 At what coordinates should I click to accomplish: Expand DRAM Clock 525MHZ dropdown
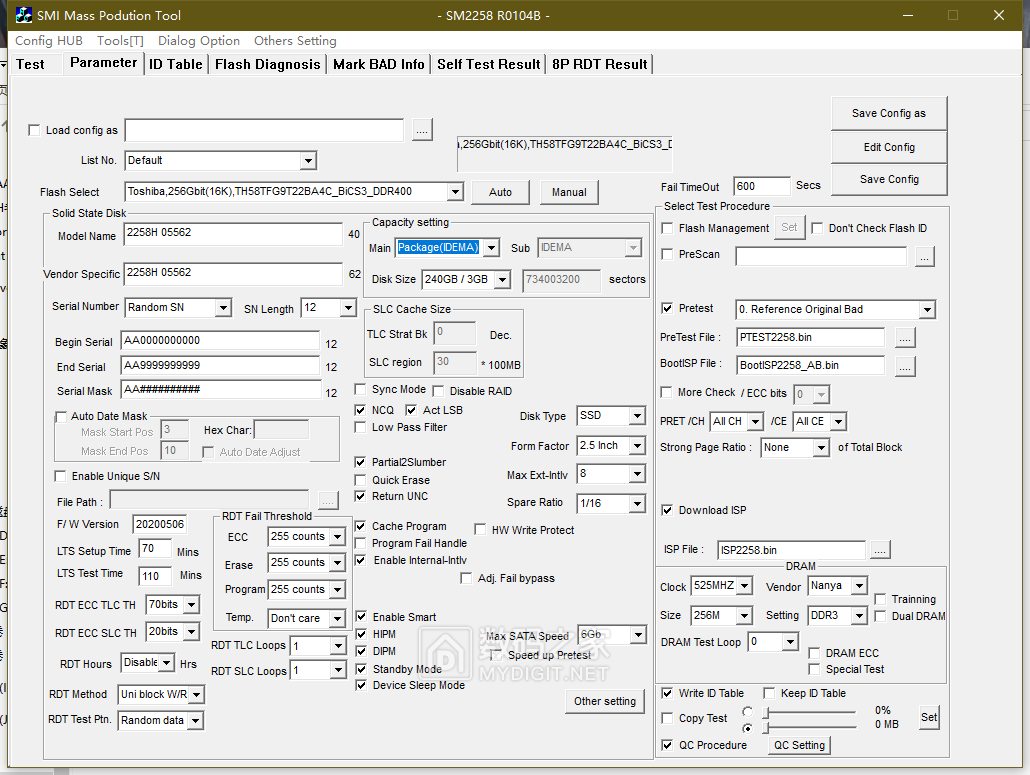pyautogui.click(x=744, y=585)
